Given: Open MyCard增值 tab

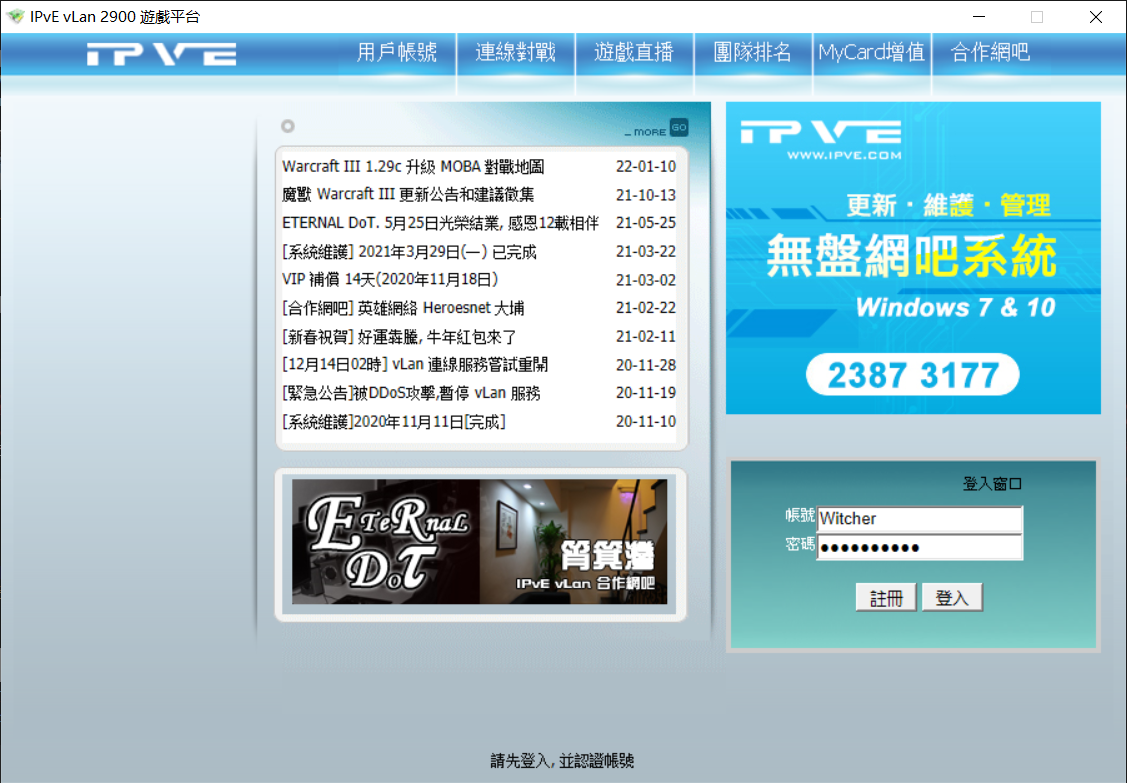Looking at the screenshot, I should 871,52.
